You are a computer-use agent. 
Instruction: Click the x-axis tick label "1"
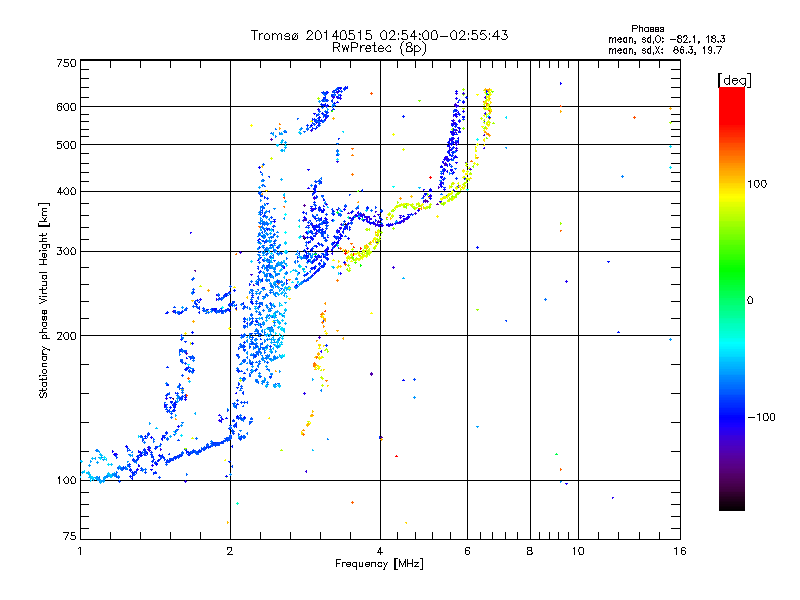click(x=80, y=551)
